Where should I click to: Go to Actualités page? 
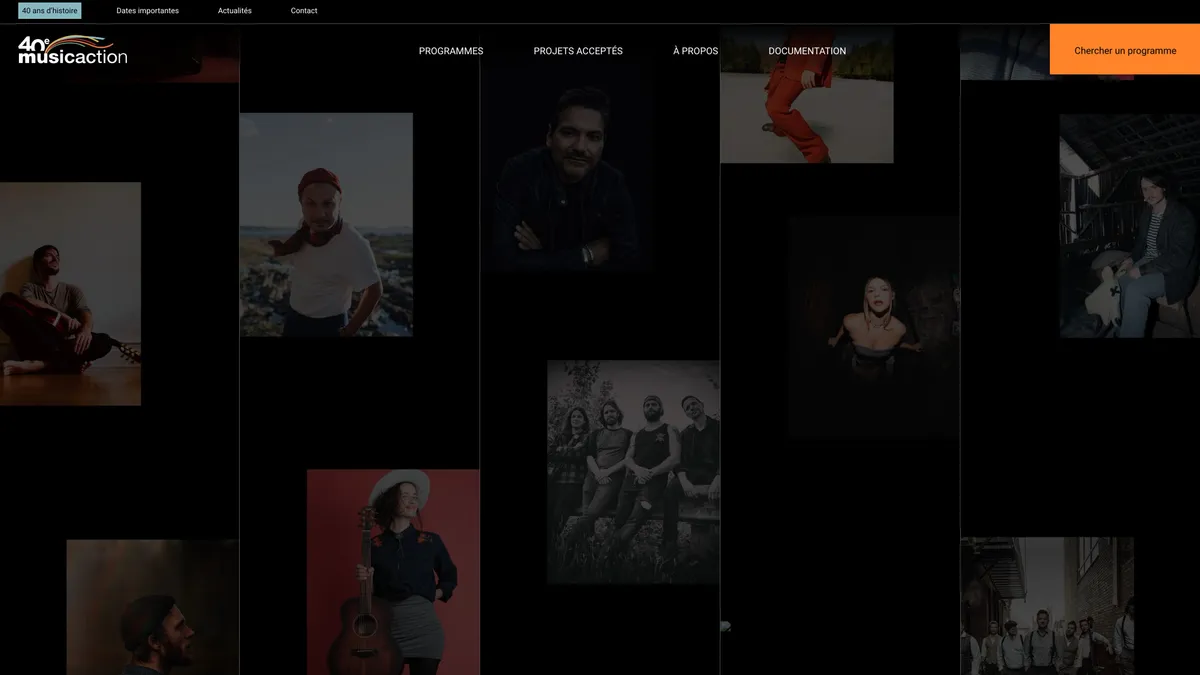click(x=235, y=11)
